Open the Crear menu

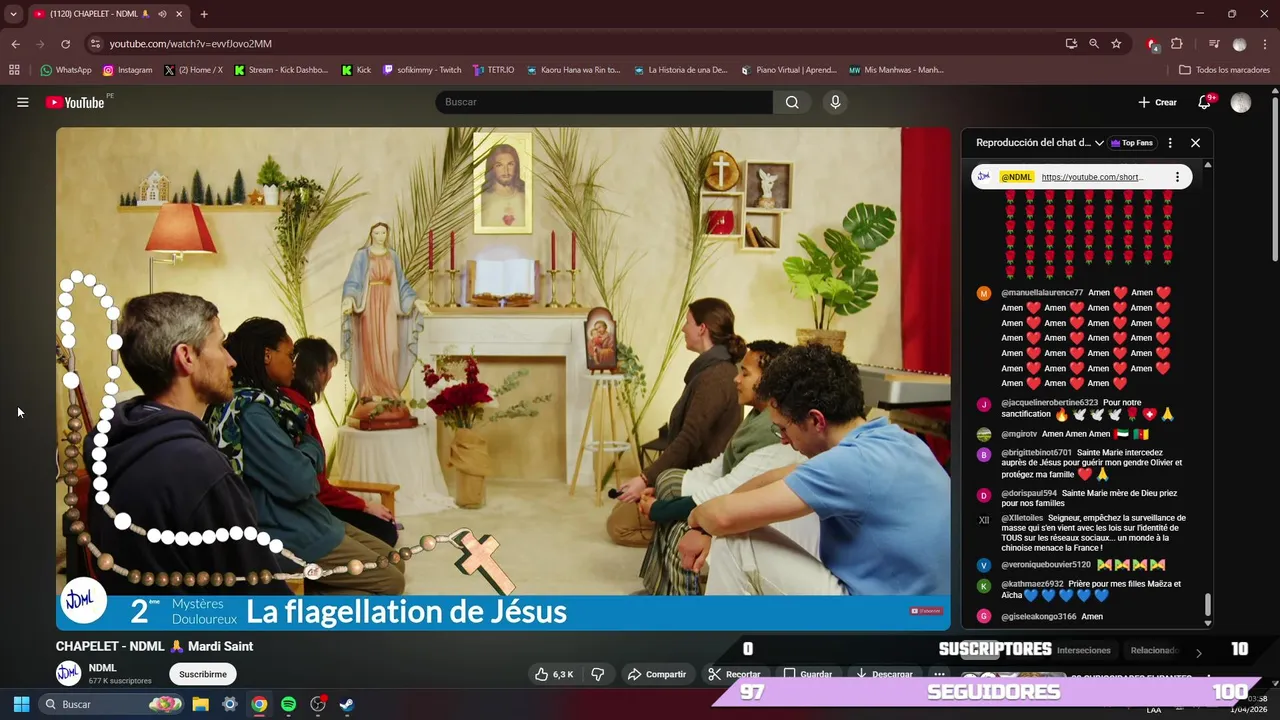[1157, 102]
